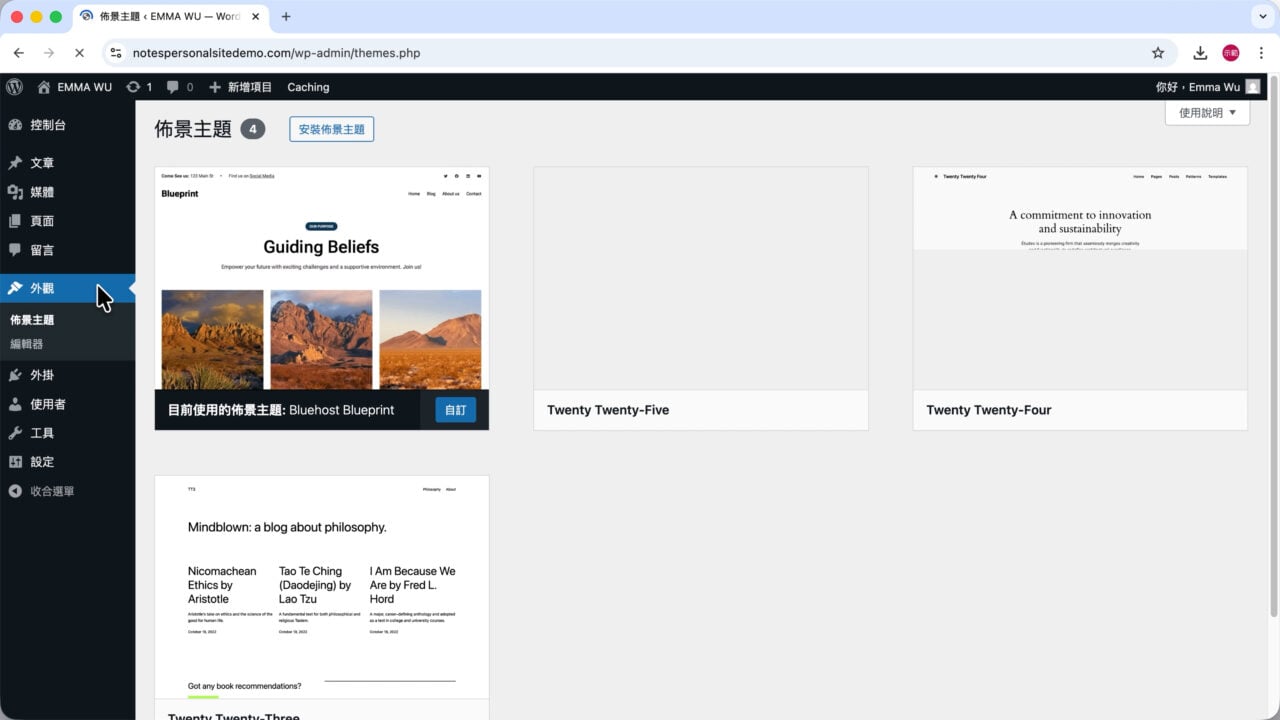Select the 編輯器 submenu item
The height and width of the screenshot is (720, 1280).
click(27, 344)
